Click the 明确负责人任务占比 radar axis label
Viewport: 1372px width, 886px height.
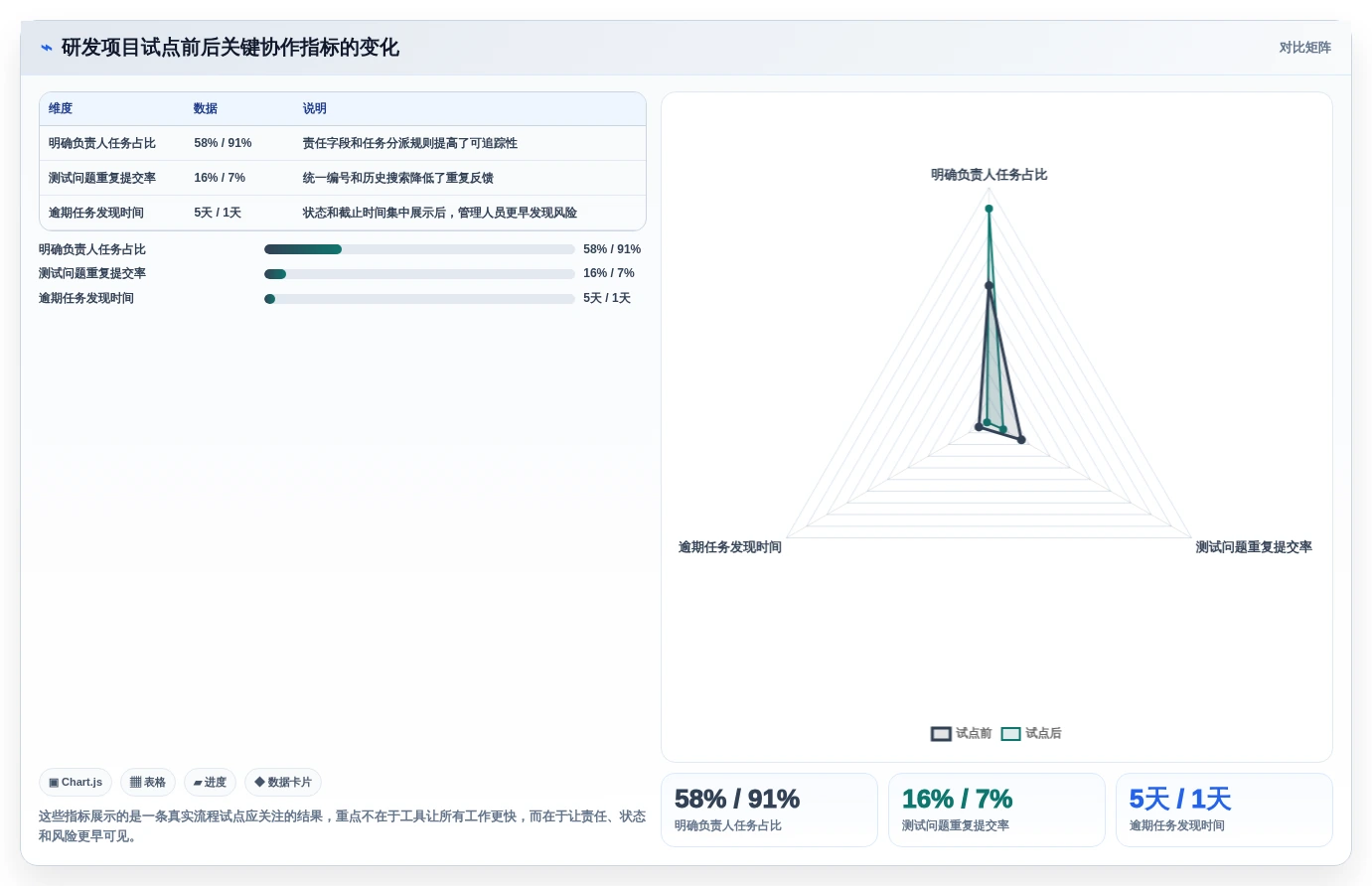click(989, 175)
